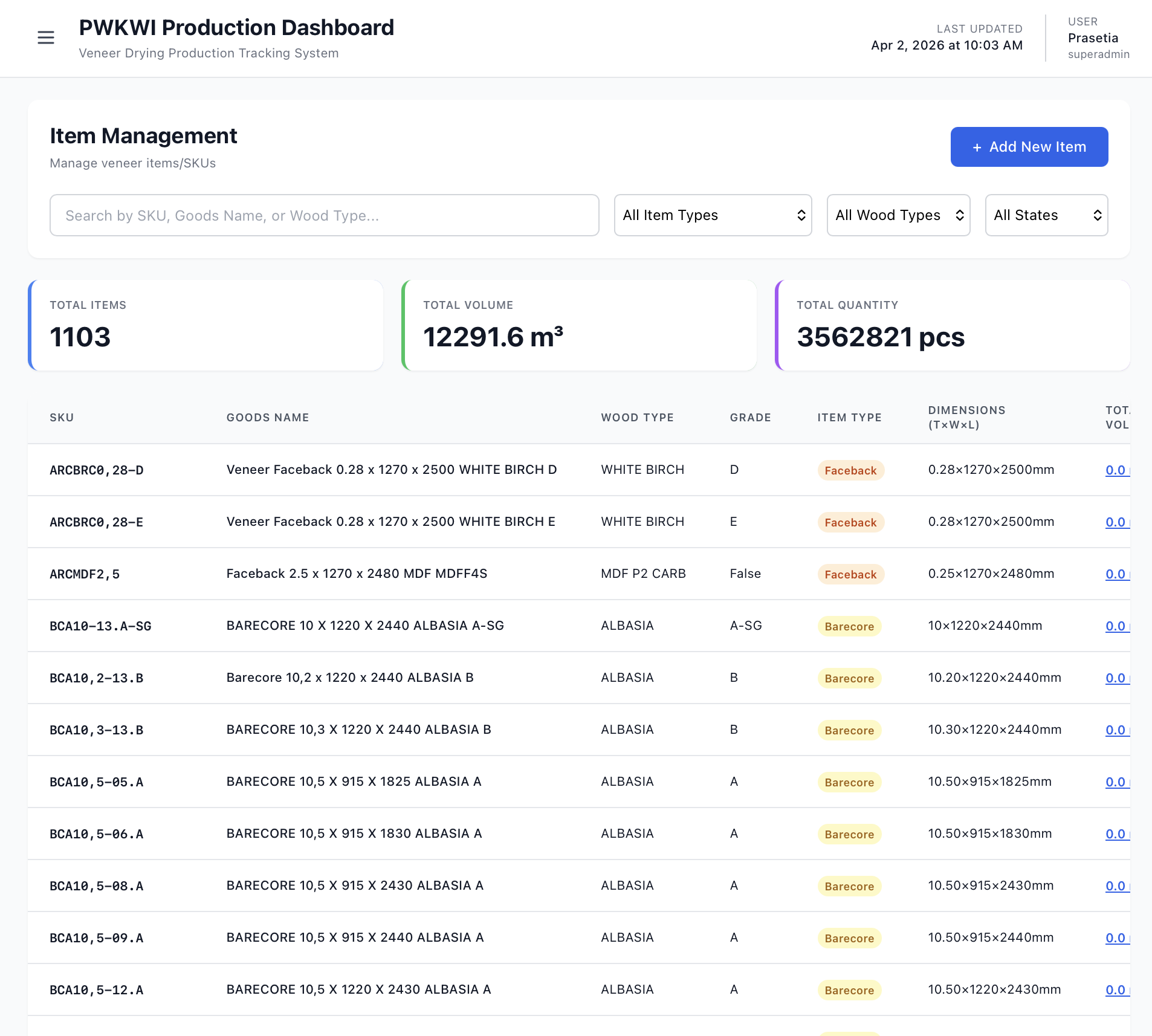Click the Total Items summary card
The height and width of the screenshot is (1036, 1152).
[x=205, y=325]
